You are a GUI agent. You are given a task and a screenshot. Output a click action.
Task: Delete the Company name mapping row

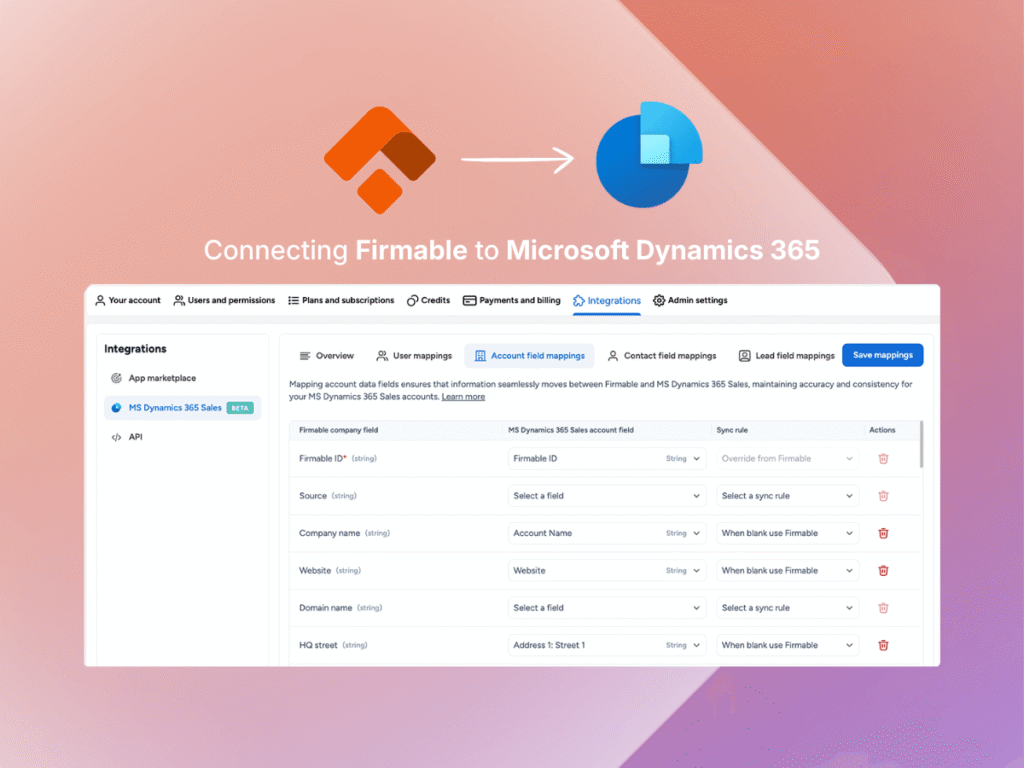coord(884,533)
